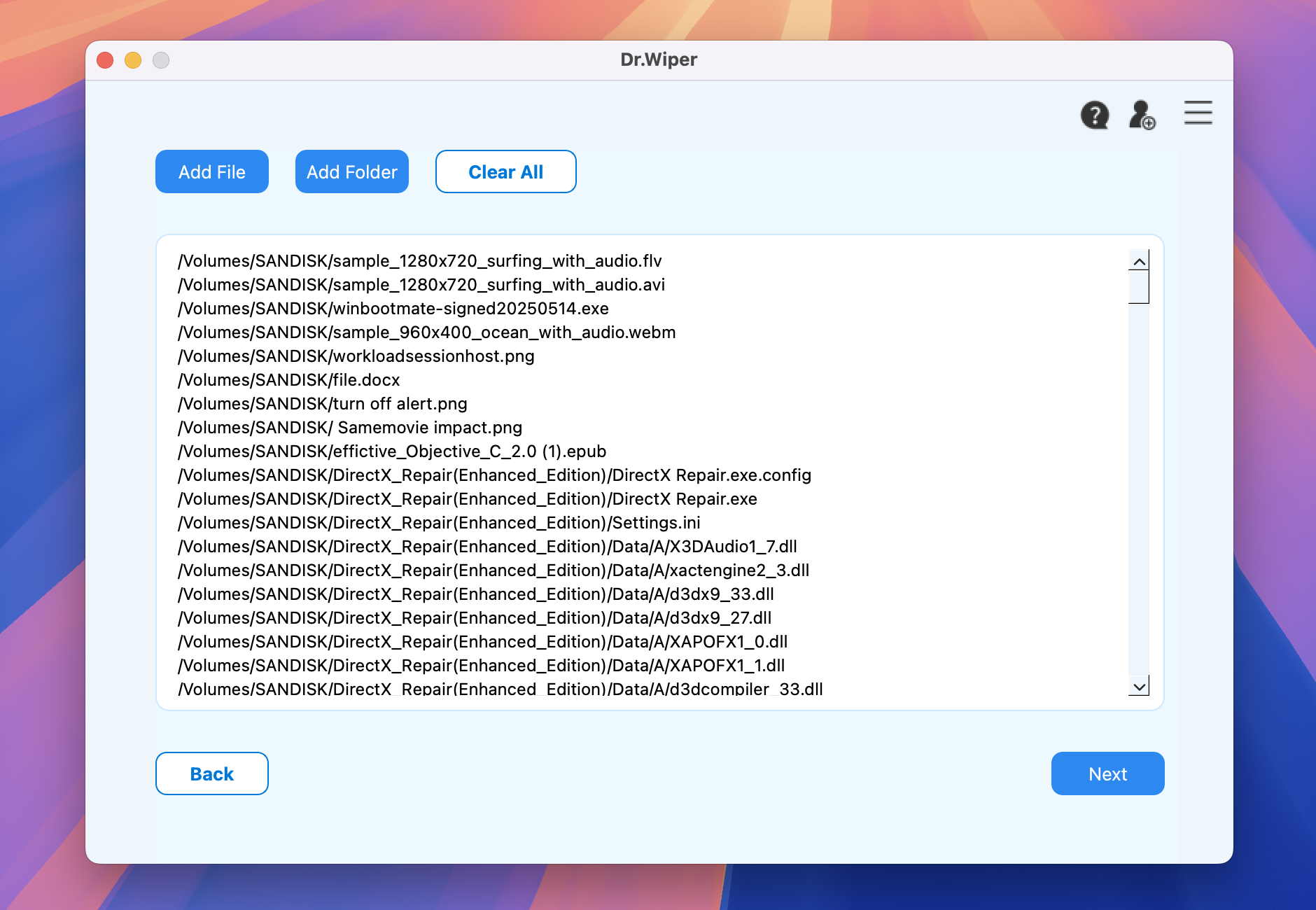This screenshot has width=1316, height=910.
Task: Select the xactengine2_3.dll entry
Action: click(493, 570)
